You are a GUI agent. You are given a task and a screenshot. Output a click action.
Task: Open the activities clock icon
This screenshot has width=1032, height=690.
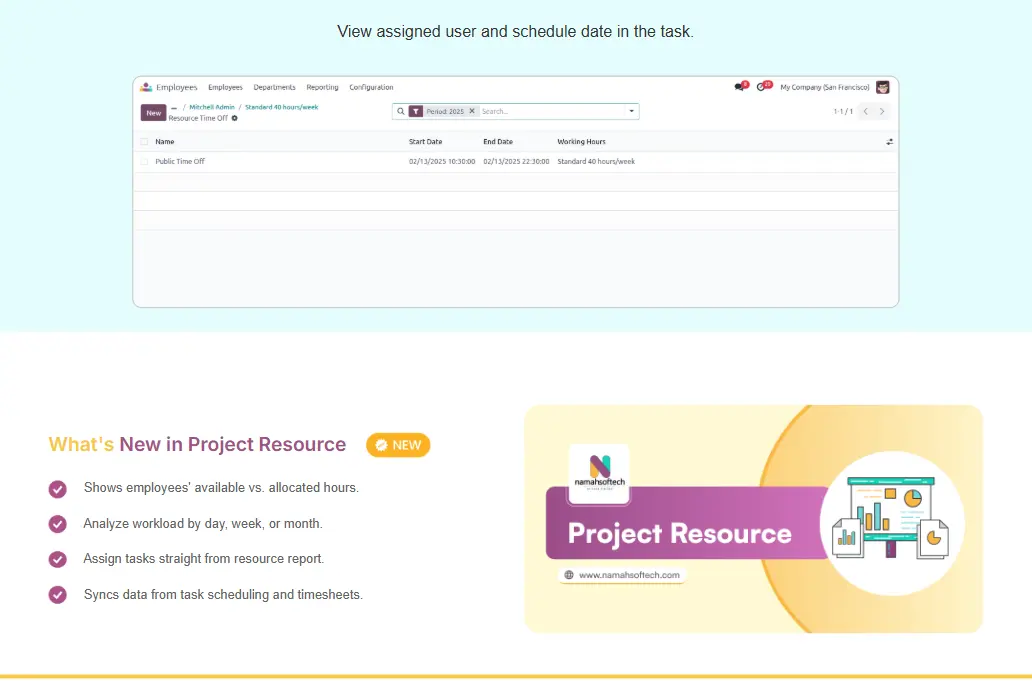point(762,87)
